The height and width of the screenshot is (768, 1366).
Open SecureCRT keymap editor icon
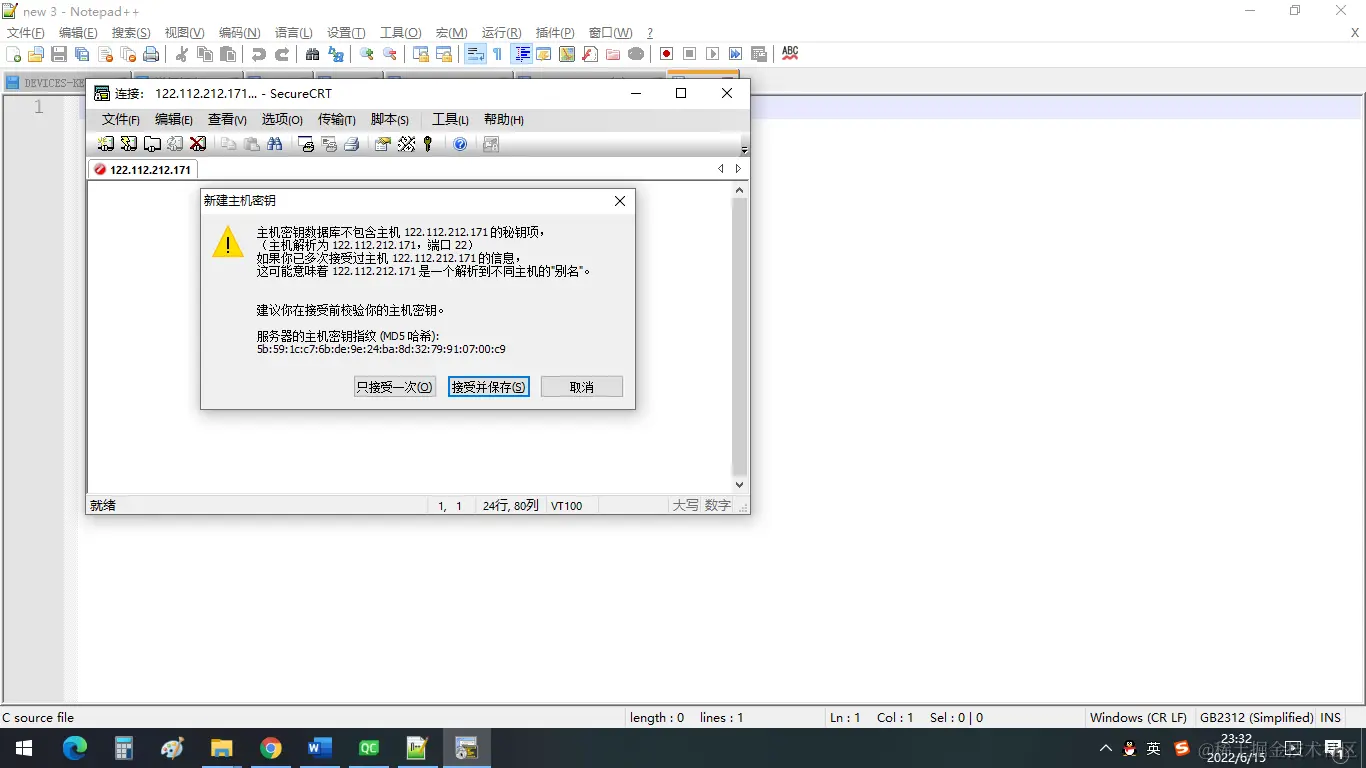(x=406, y=144)
